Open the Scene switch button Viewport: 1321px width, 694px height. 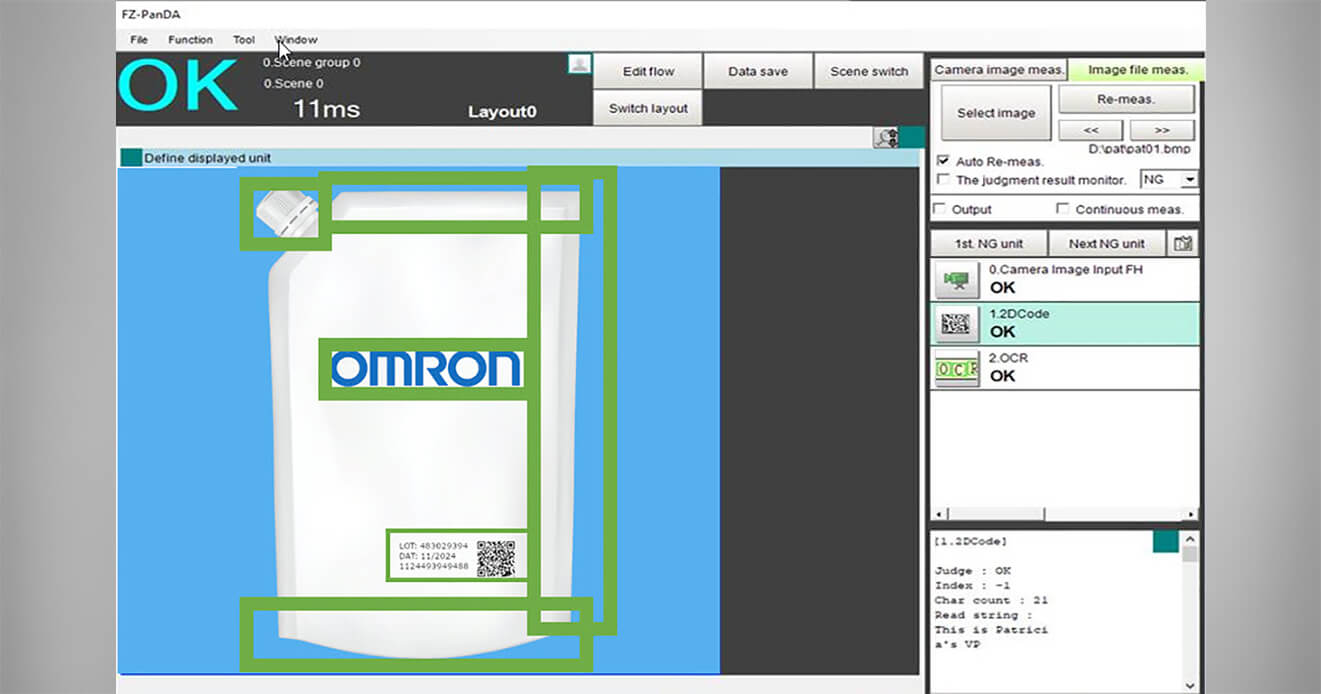tap(868, 71)
